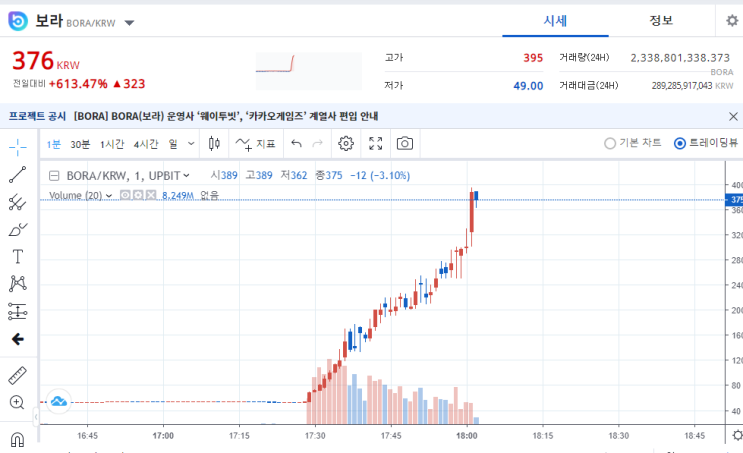Click the 24H amount 289,285,917,043 KRW
Image resolution: width=743 pixels, height=453 pixels.
click(692, 86)
